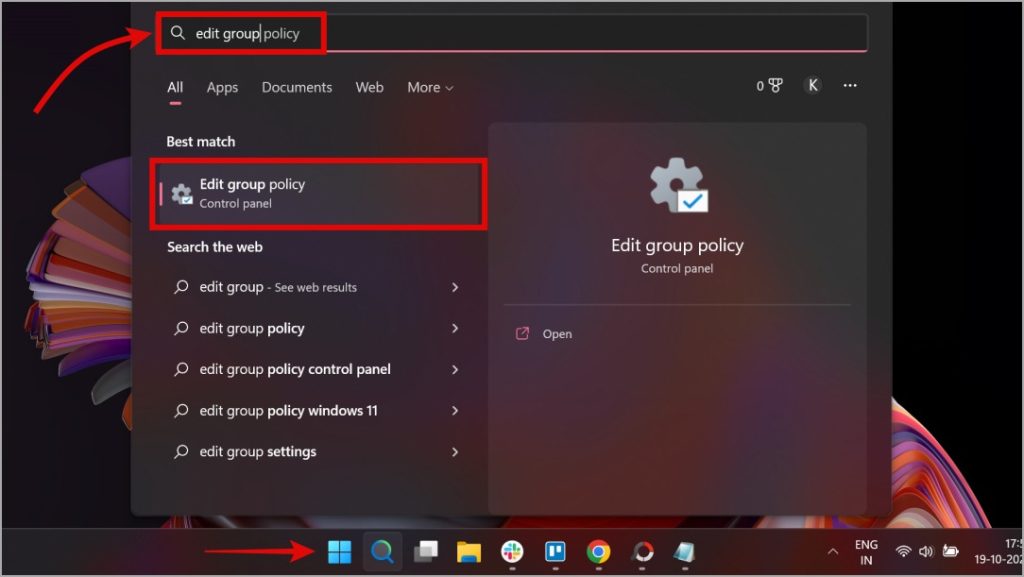Expand the More search filter dropdown
Image resolution: width=1024 pixels, height=577 pixels.
point(430,88)
